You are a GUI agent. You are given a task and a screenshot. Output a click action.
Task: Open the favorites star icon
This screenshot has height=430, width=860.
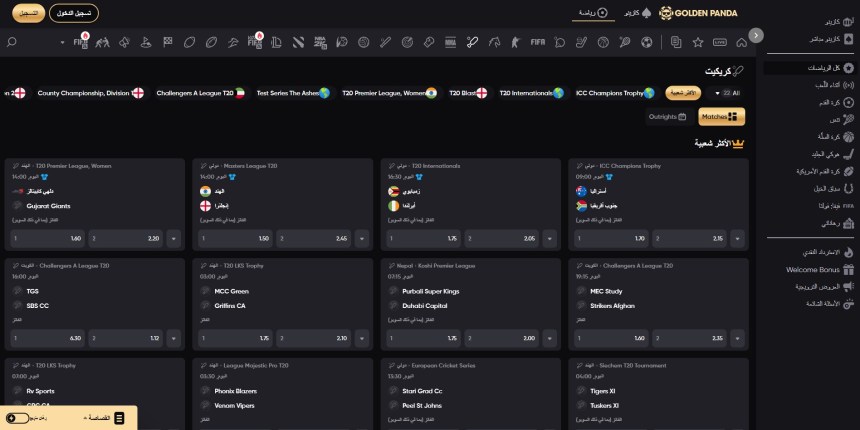pos(698,42)
